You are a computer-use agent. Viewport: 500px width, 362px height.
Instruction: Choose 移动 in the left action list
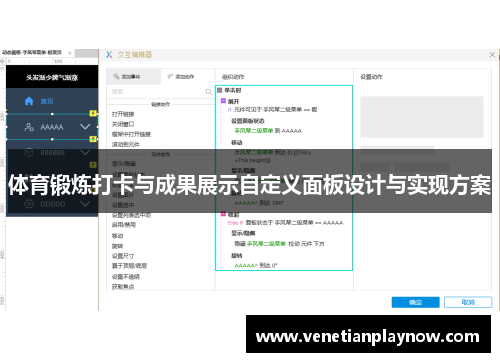click(x=117, y=236)
